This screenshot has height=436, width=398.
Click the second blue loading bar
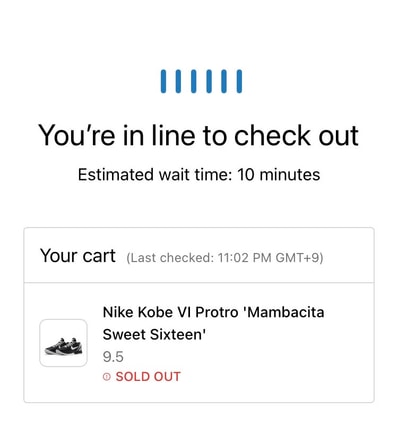point(178,81)
